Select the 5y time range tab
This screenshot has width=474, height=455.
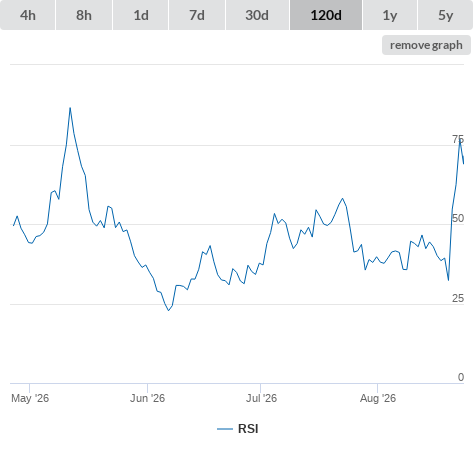pos(445,15)
